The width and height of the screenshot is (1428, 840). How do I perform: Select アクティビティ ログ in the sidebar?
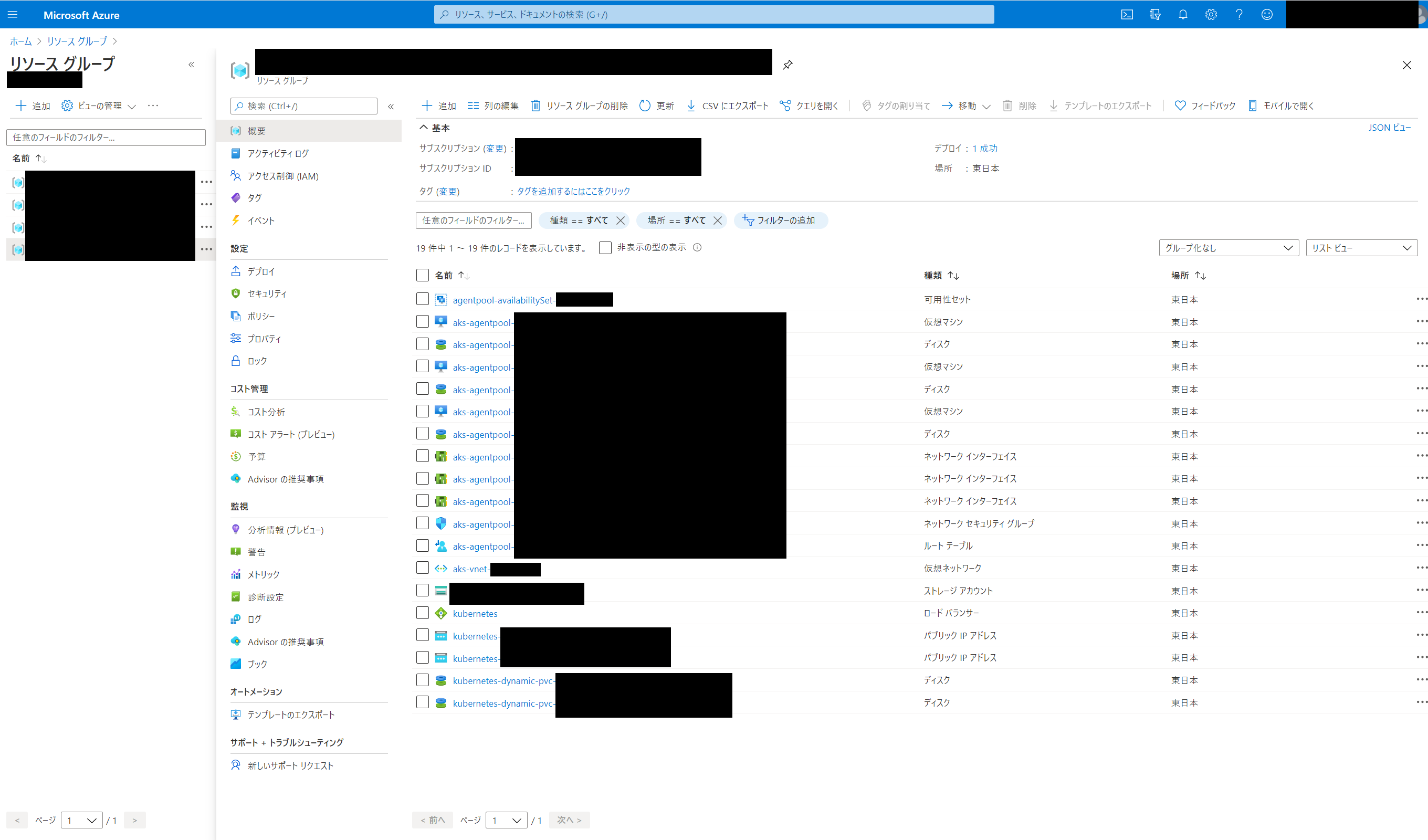coord(277,153)
